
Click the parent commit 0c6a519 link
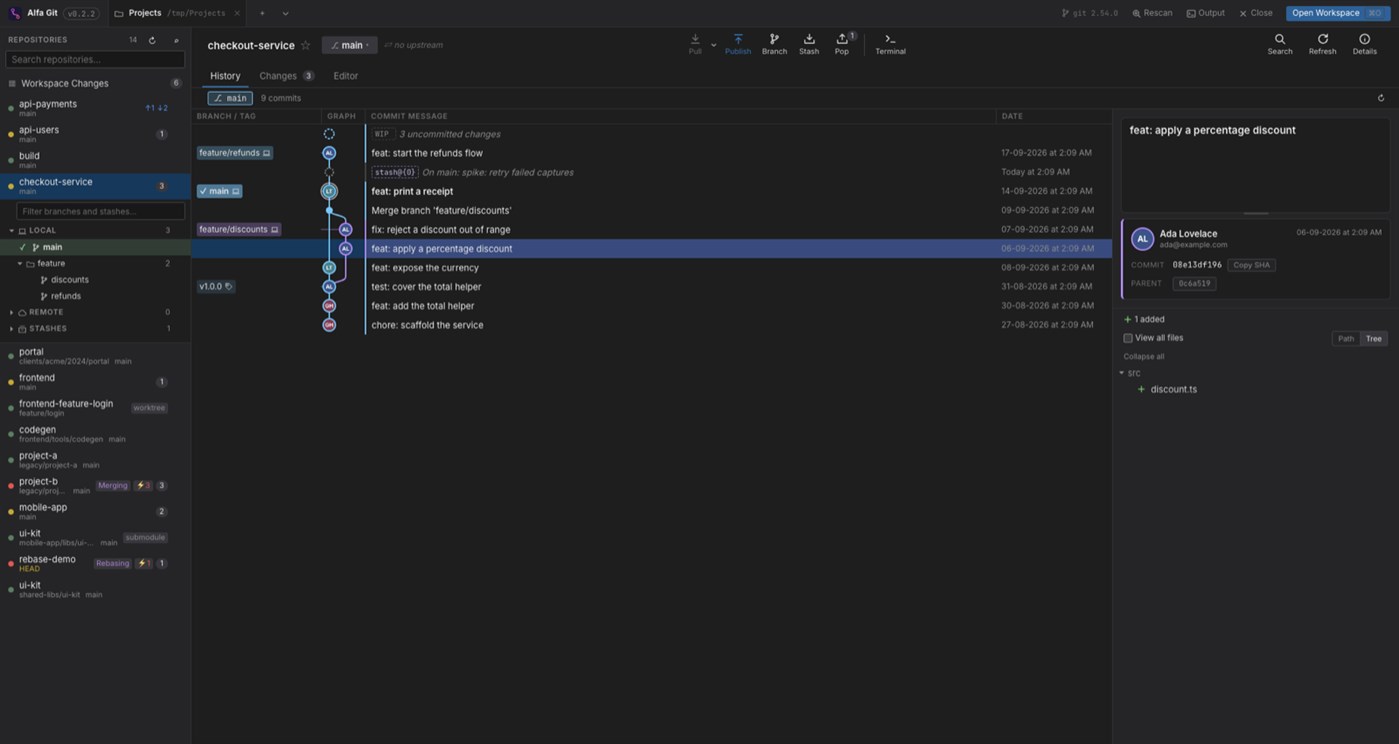pos(1194,283)
